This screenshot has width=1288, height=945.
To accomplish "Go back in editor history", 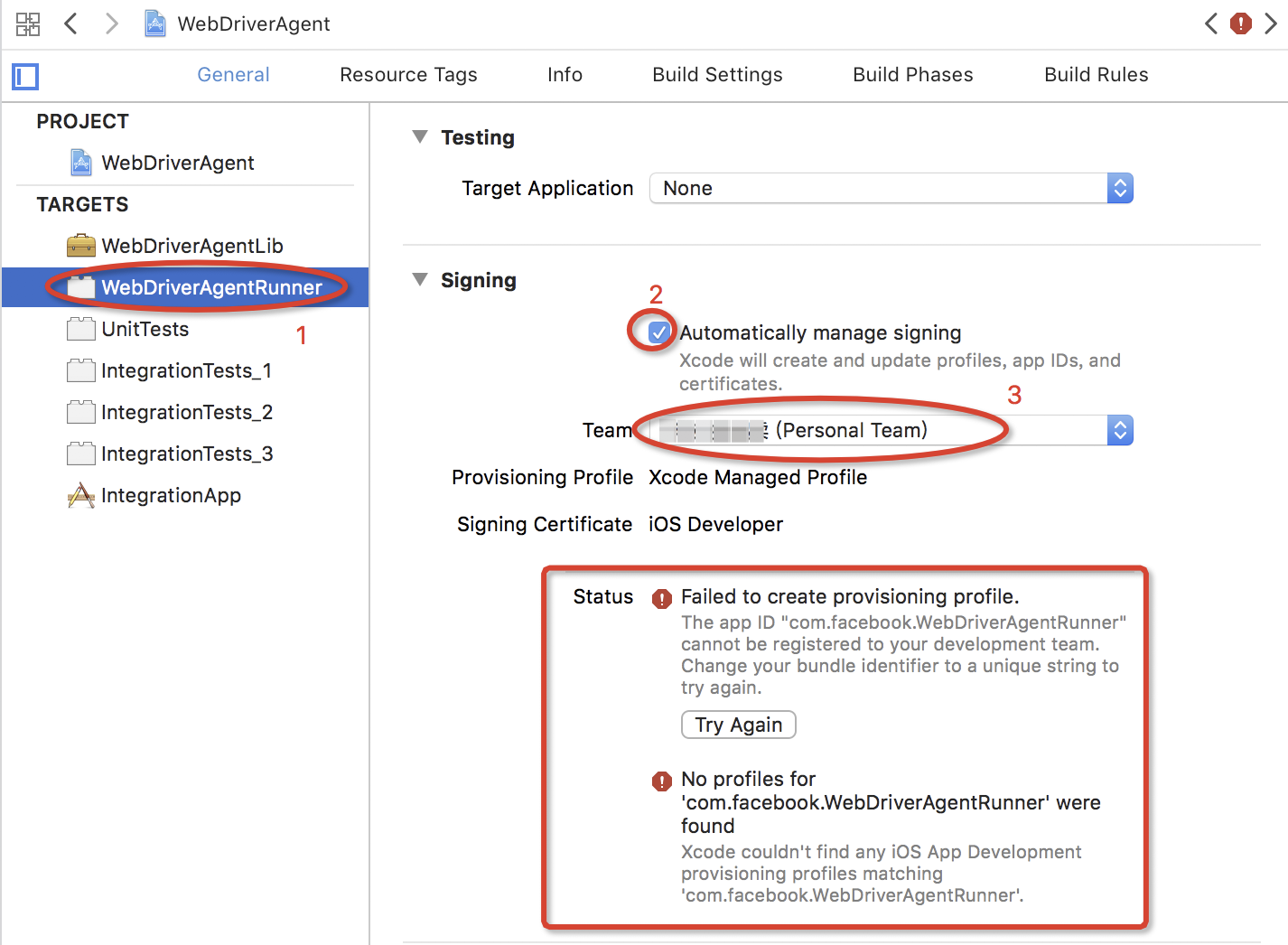I will (70, 23).
